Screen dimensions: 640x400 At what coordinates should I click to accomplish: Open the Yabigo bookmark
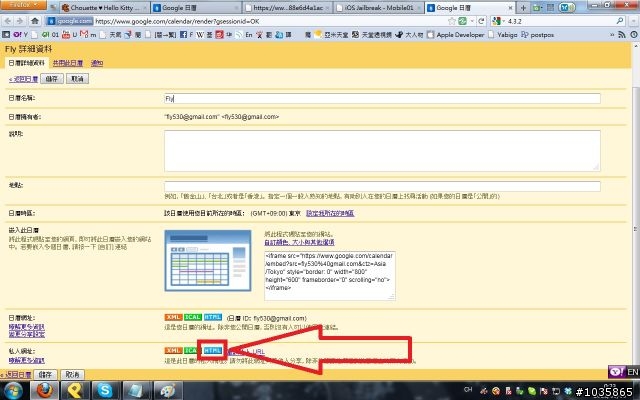click(502, 35)
